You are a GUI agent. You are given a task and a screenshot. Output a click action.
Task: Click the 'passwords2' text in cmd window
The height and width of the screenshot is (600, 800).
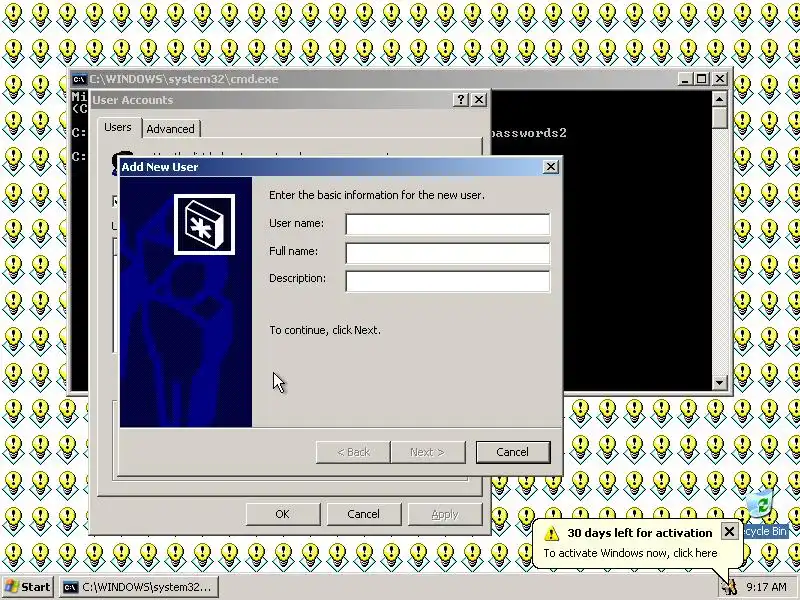click(x=529, y=133)
